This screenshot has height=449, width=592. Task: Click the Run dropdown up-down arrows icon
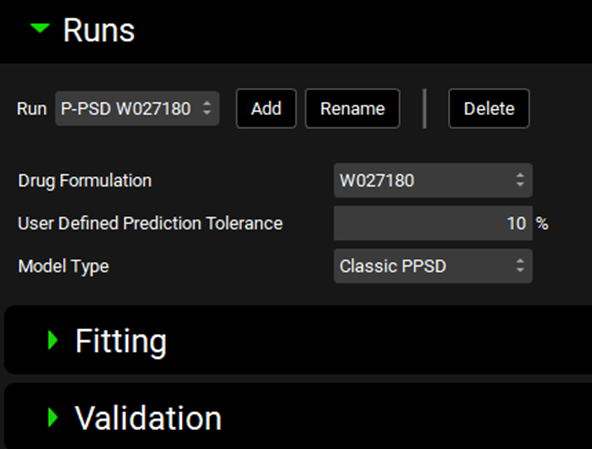(207, 108)
